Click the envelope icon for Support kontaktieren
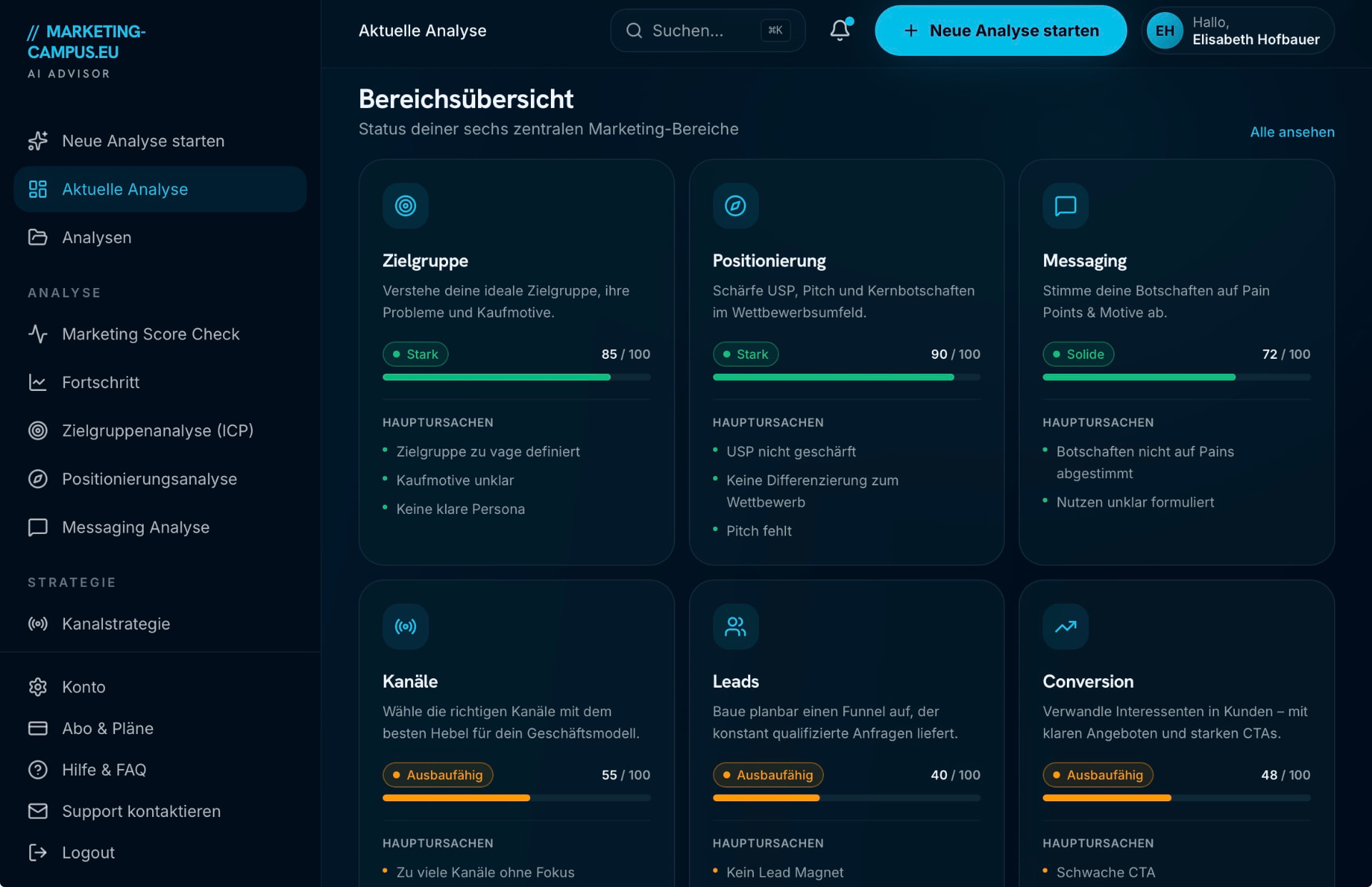 [38, 811]
